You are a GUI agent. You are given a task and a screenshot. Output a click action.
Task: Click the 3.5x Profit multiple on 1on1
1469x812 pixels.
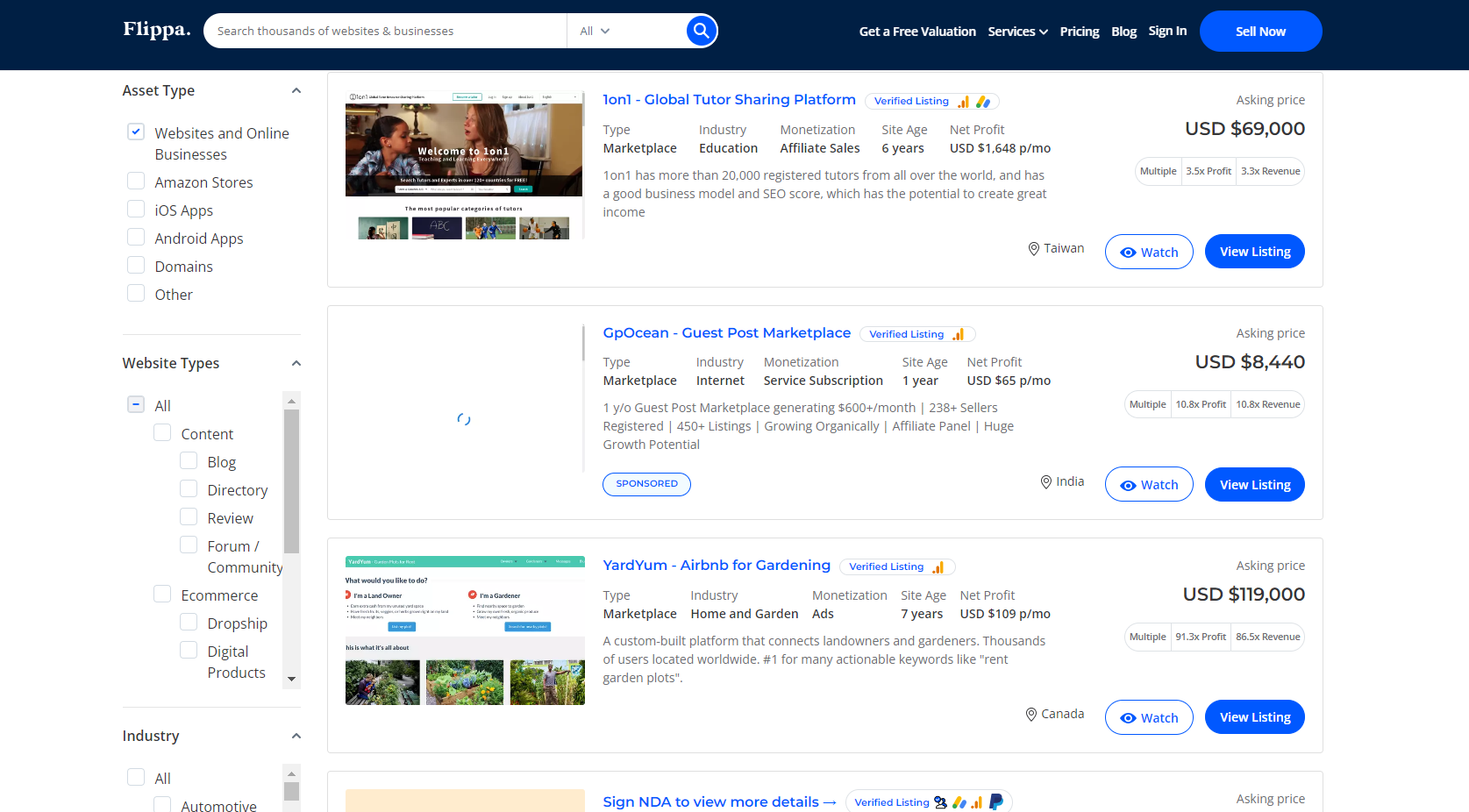pos(1209,172)
